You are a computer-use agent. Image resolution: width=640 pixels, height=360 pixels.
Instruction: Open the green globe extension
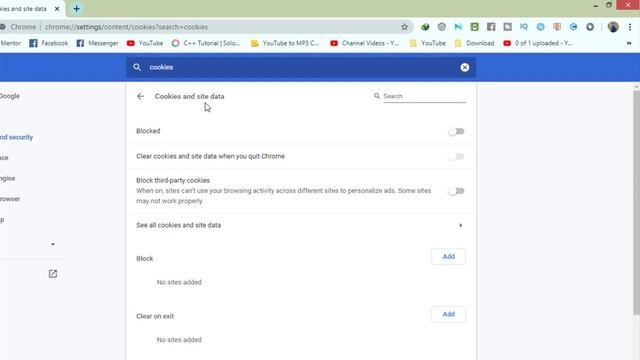(425, 27)
